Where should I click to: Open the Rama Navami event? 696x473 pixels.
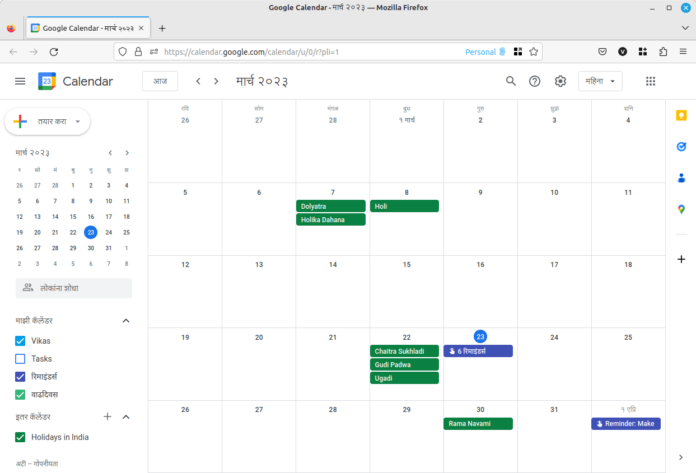478,424
